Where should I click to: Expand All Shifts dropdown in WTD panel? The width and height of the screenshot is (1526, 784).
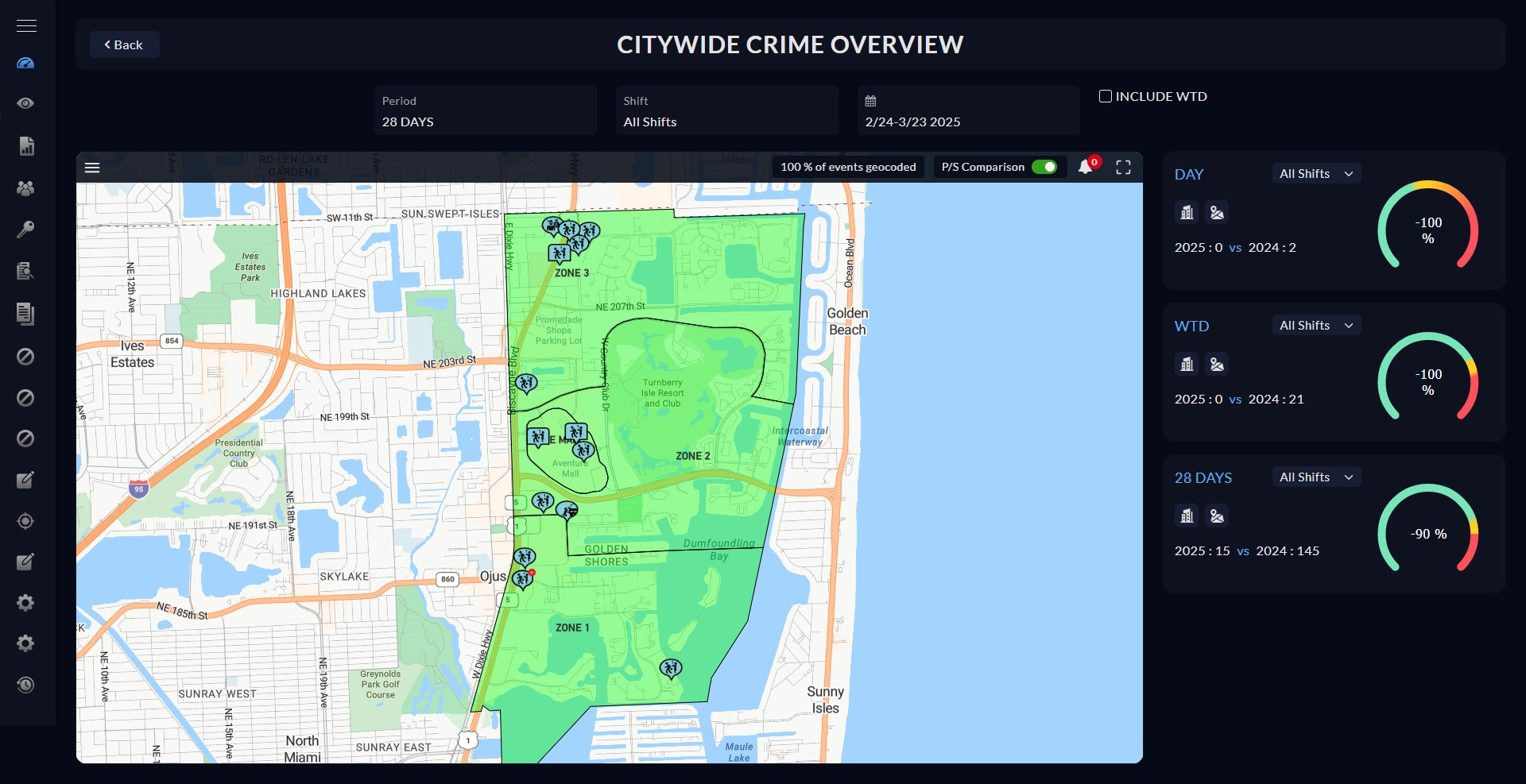[1315, 326]
